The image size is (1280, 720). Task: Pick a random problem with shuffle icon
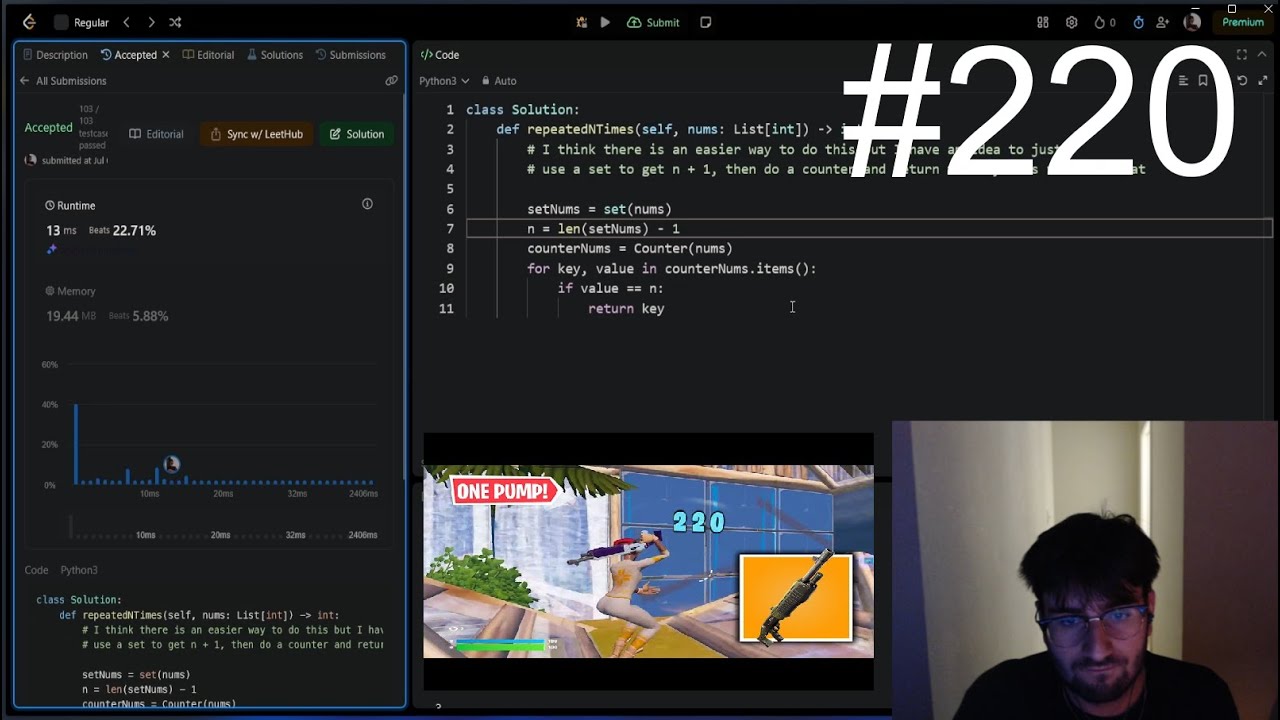coord(175,22)
